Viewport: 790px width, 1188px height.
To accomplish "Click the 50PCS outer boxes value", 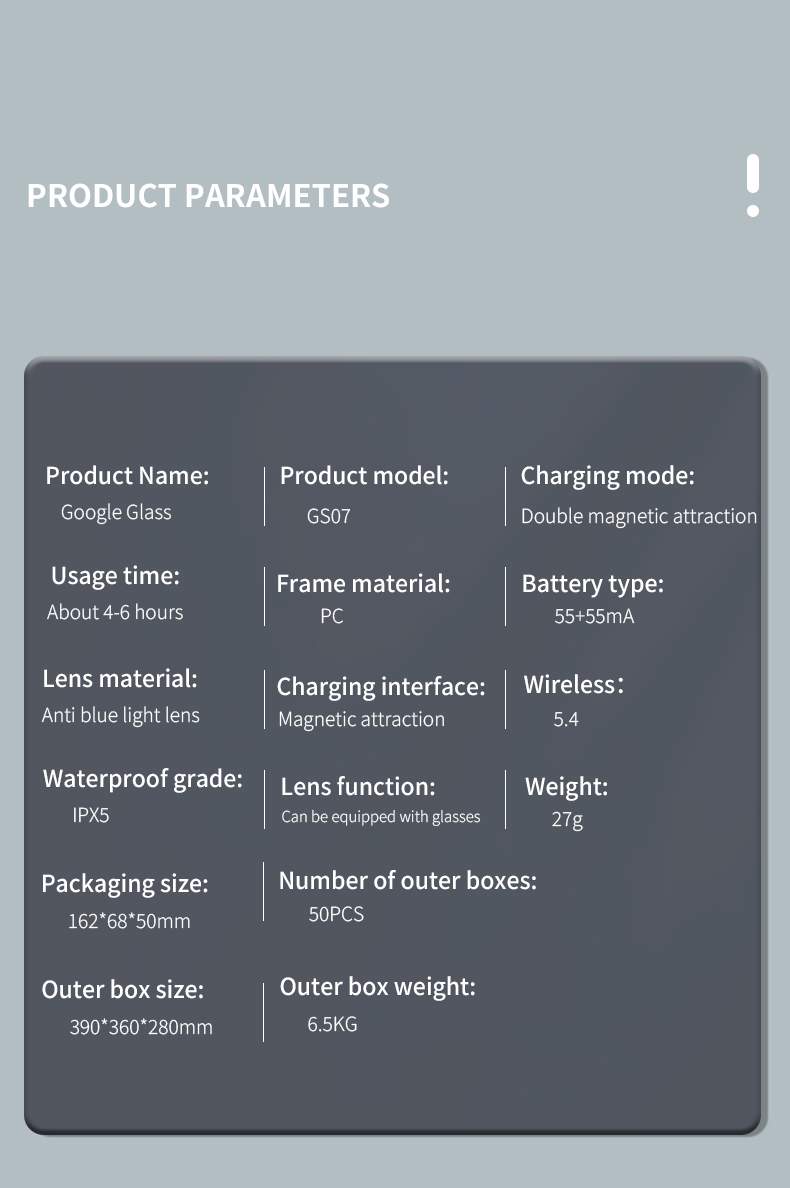I will click(336, 914).
